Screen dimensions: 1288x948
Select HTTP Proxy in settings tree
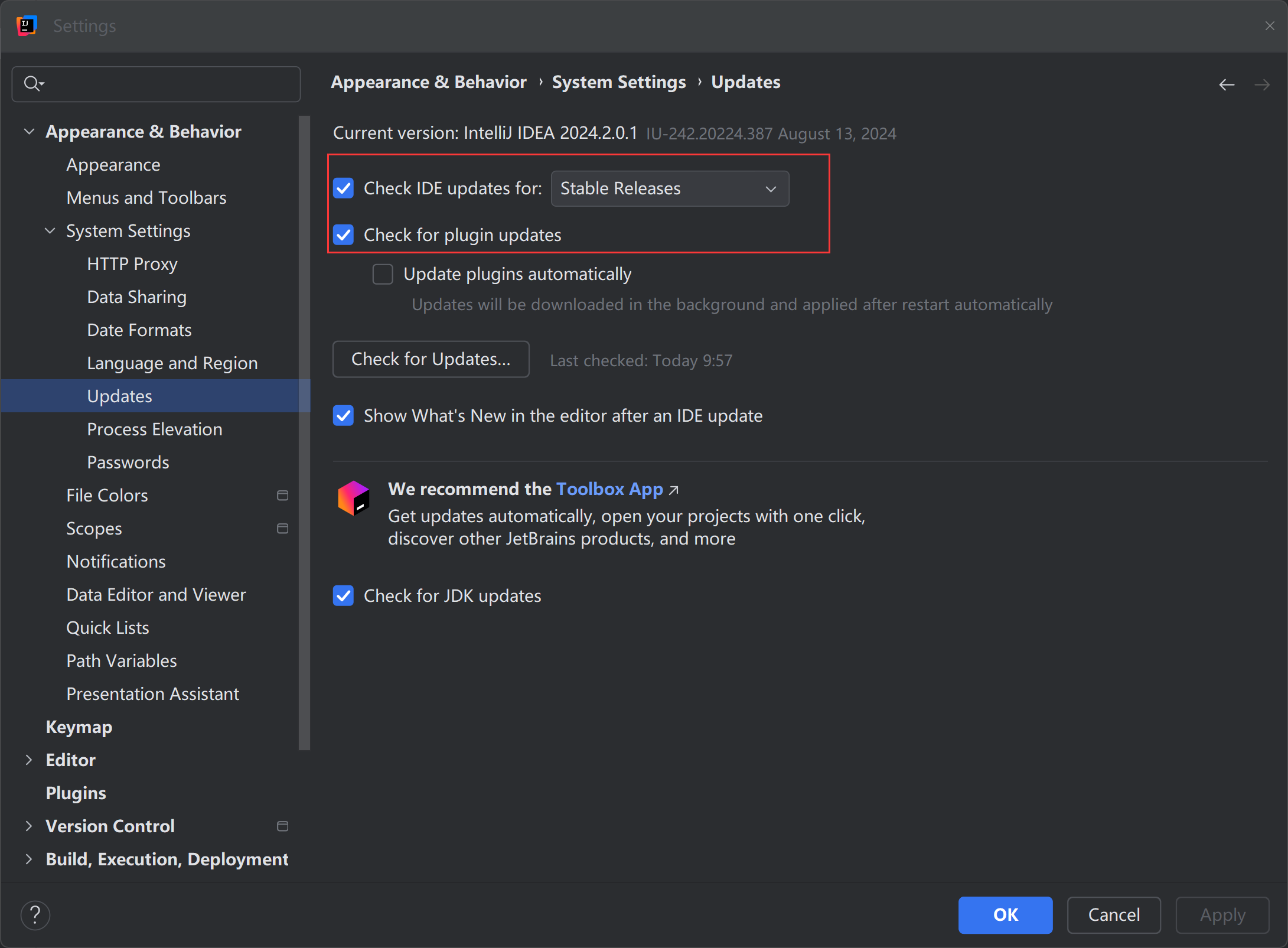[x=132, y=264]
